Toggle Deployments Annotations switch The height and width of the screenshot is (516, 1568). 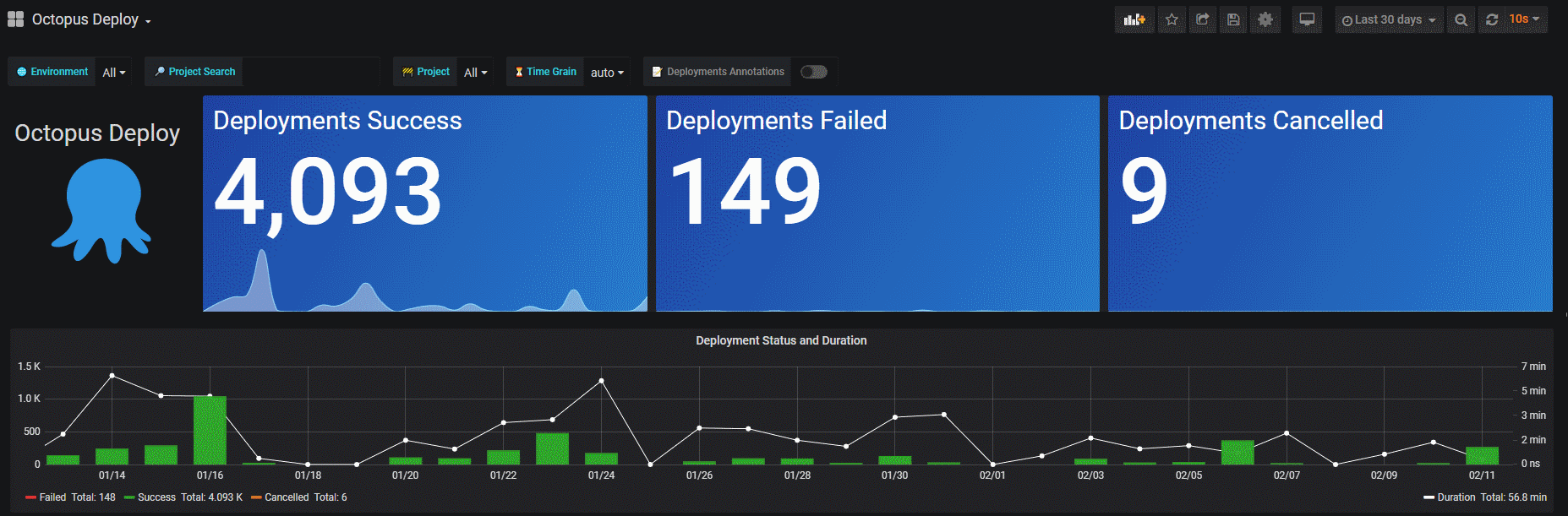[814, 72]
